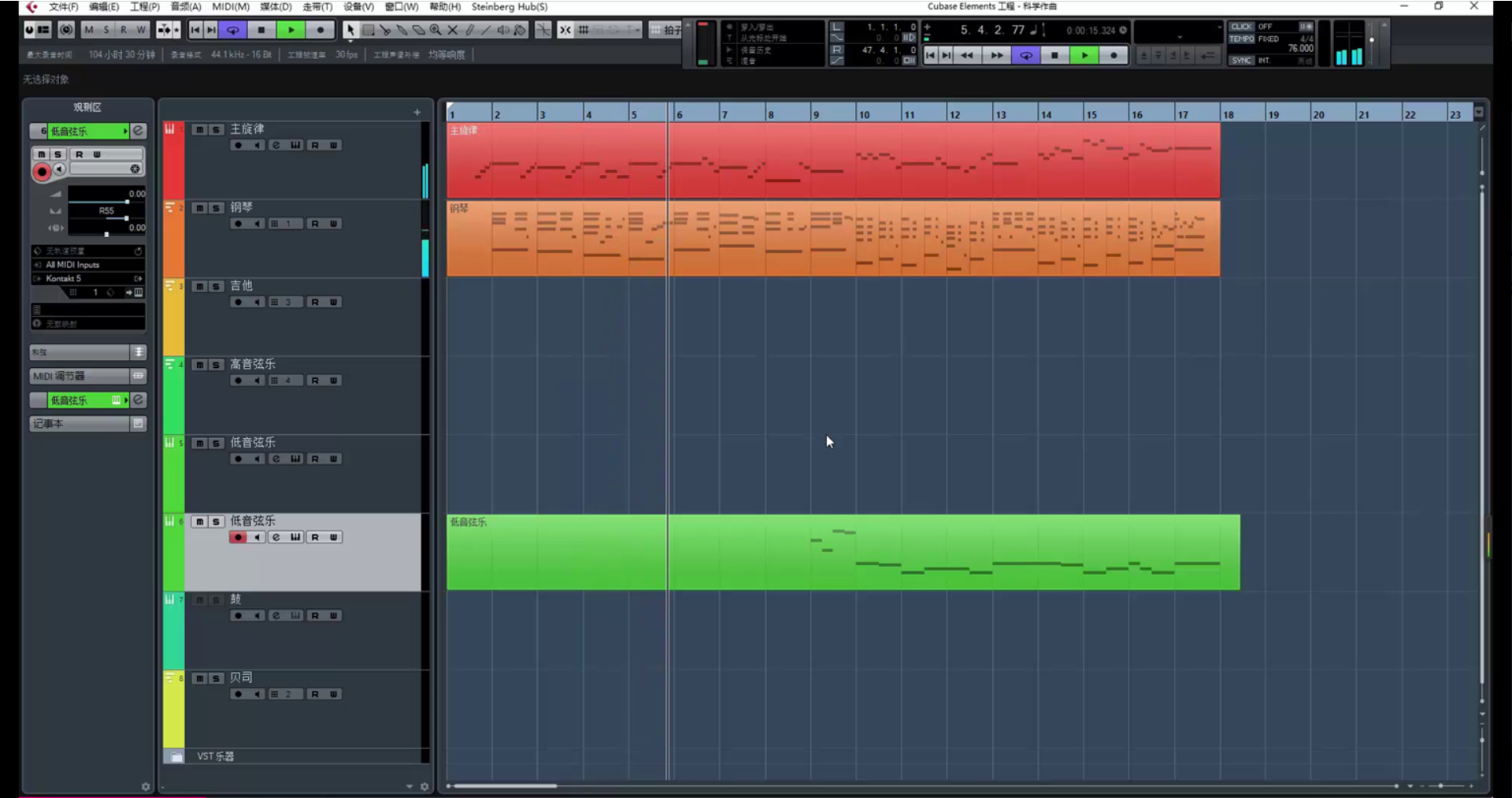Expand the track name arrow in Inspector header
This screenshot has width=1512, height=798.
tap(125, 131)
